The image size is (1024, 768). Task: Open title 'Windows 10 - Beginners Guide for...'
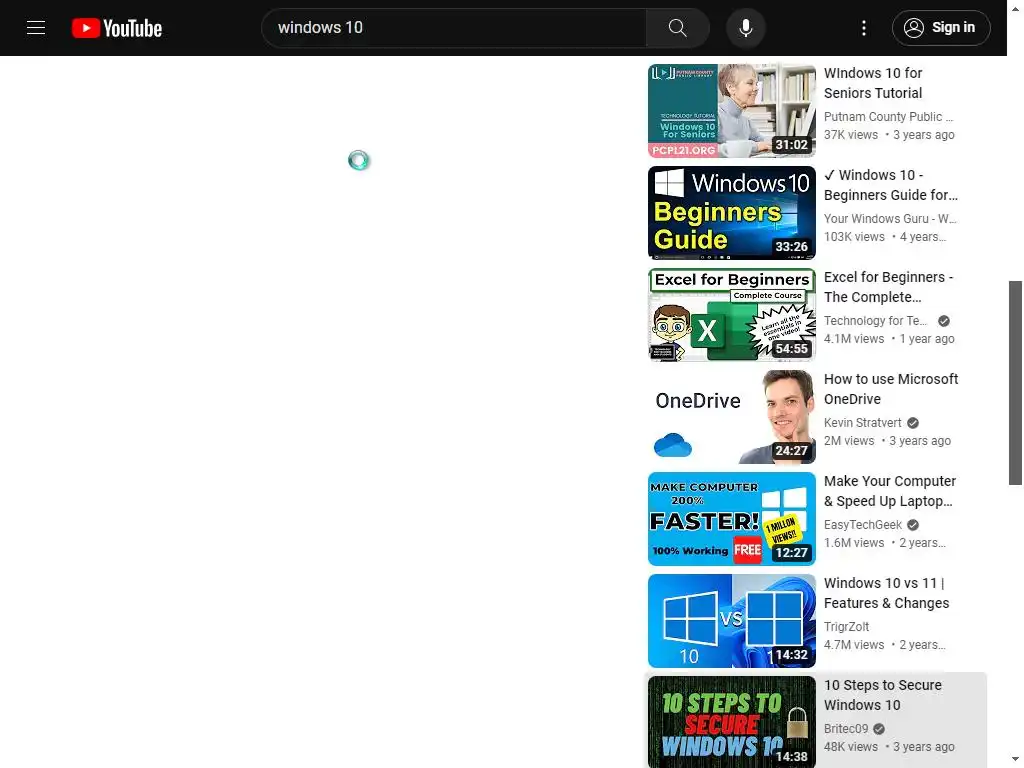tap(891, 185)
